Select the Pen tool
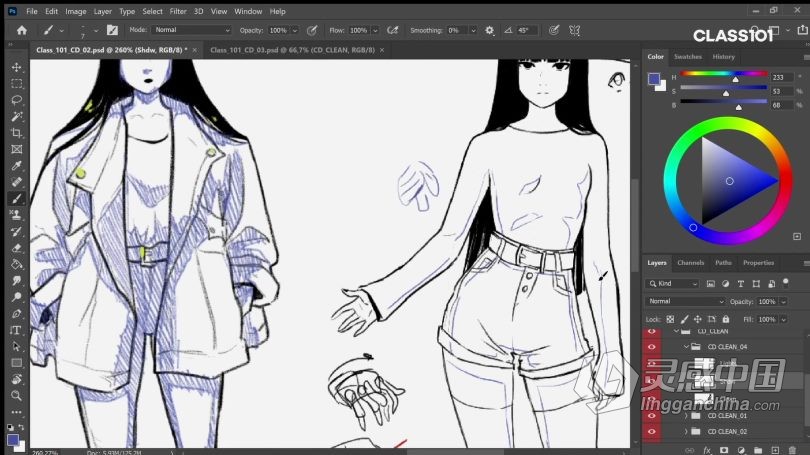 click(17, 314)
